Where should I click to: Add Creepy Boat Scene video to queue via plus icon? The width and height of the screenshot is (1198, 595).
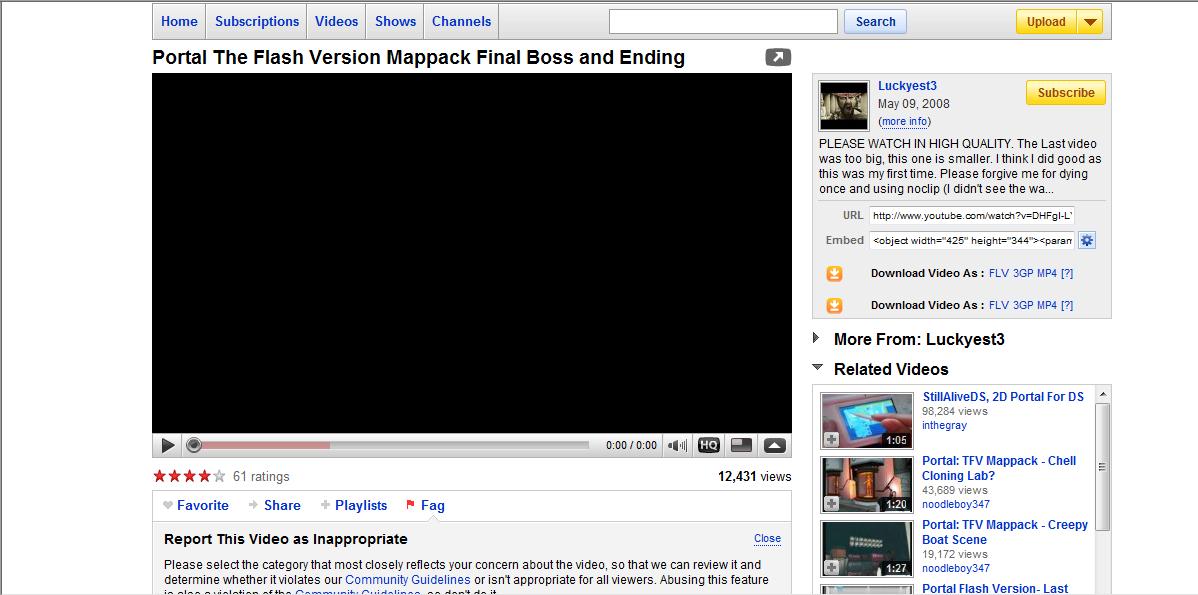coord(831,568)
